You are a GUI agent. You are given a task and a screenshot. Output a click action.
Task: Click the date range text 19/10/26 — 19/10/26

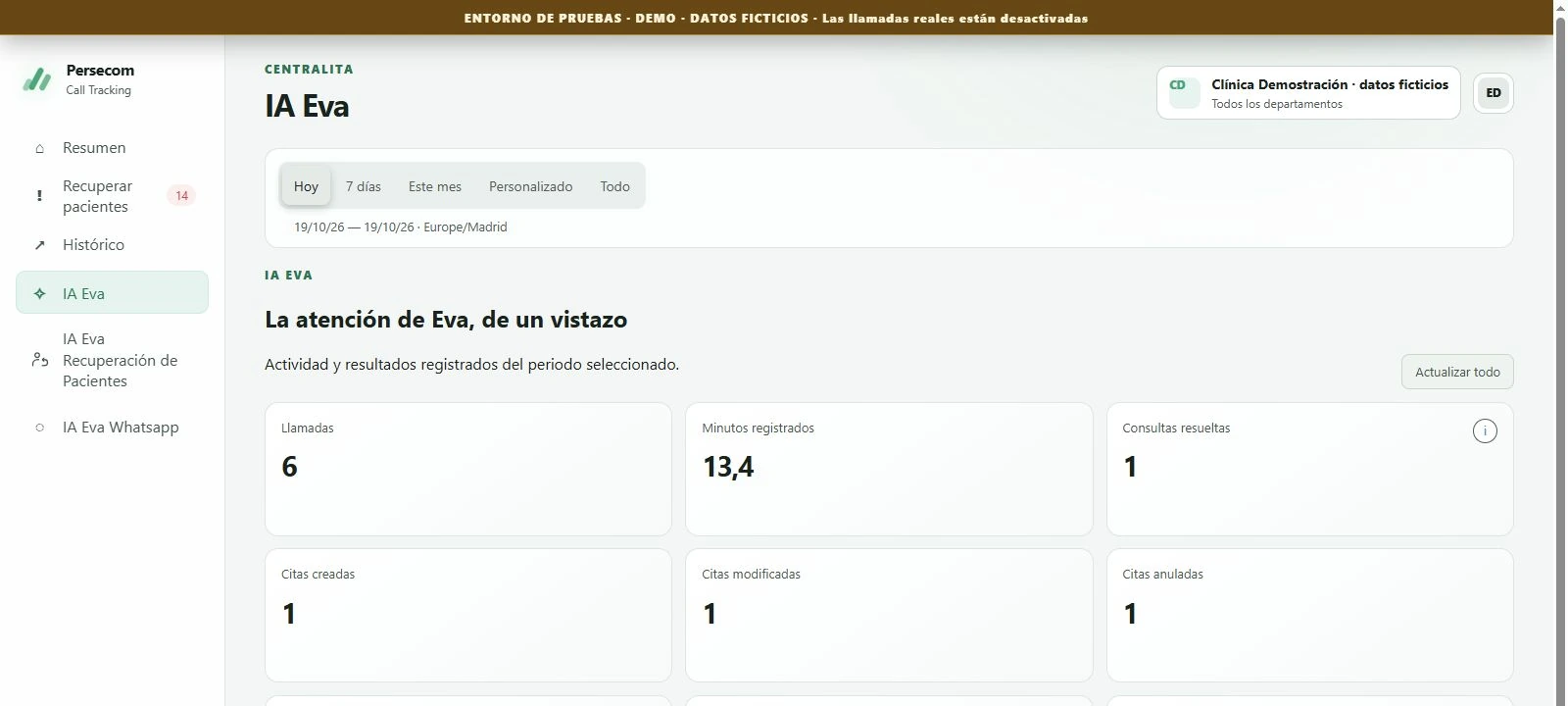pyautogui.click(x=354, y=227)
